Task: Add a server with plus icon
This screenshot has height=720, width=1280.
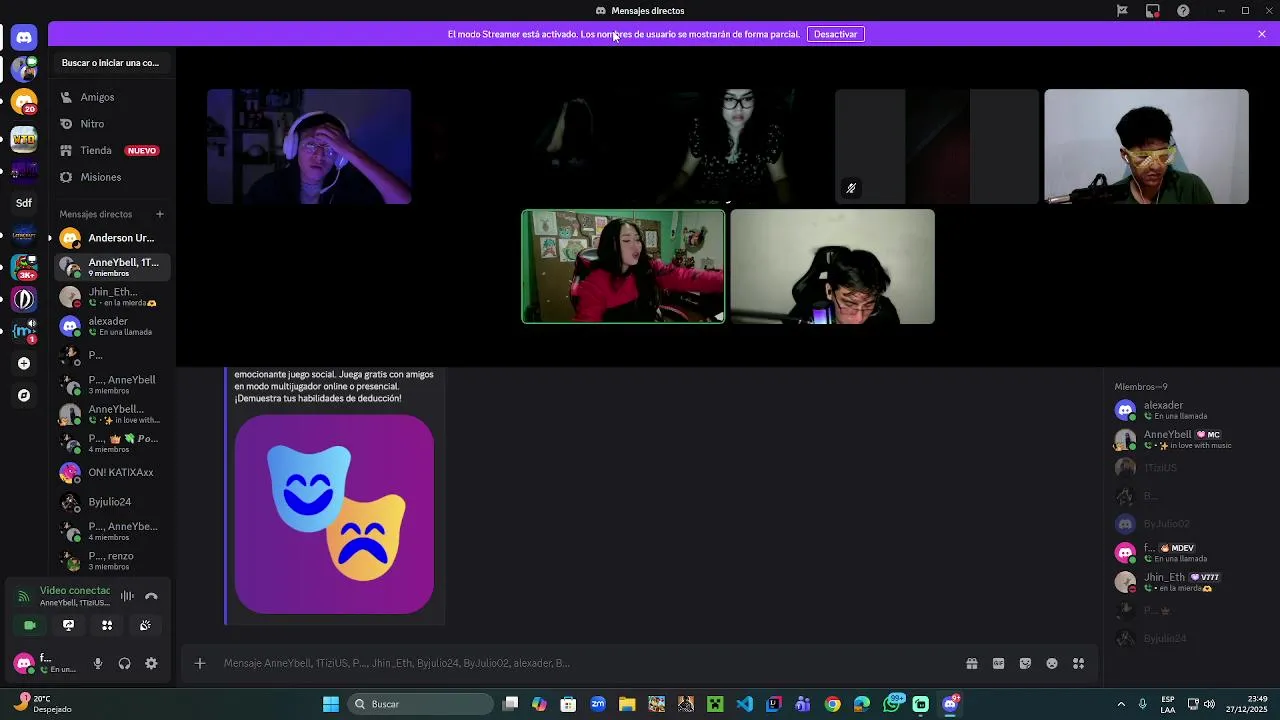Action: [x=24, y=363]
